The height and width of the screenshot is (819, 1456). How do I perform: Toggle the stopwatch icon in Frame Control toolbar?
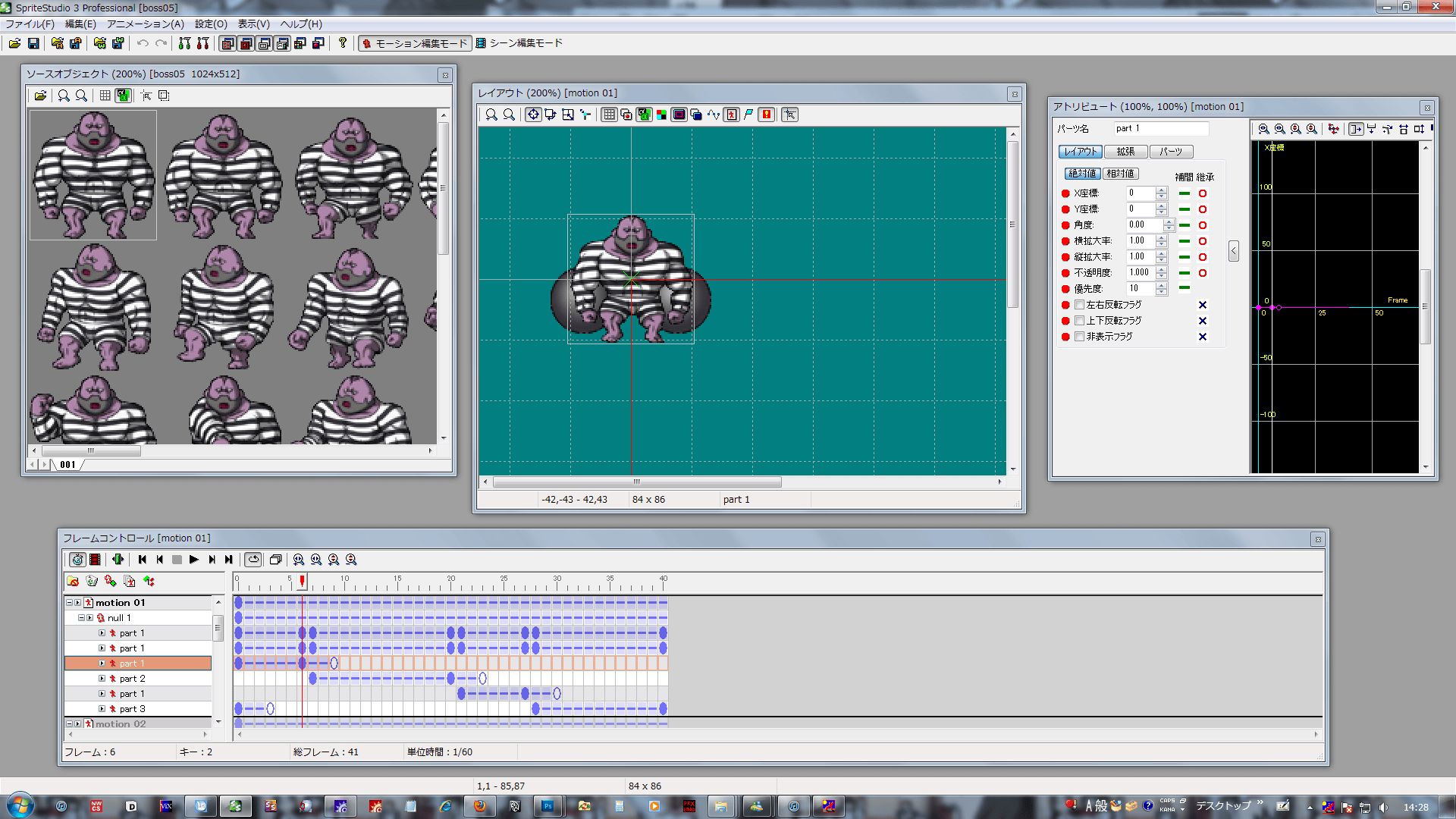[x=77, y=560]
